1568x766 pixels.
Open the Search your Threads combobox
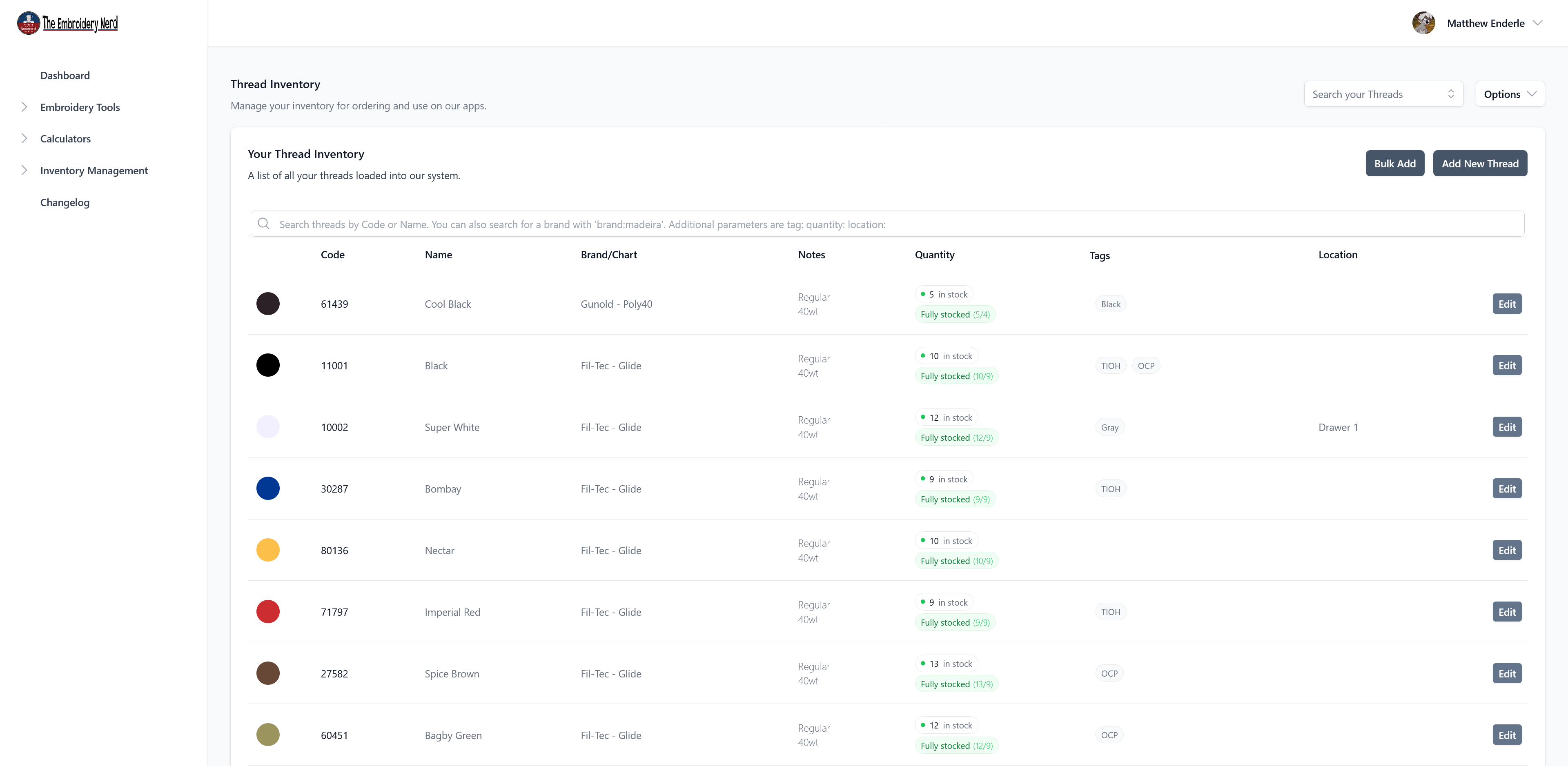coord(1382,94)
